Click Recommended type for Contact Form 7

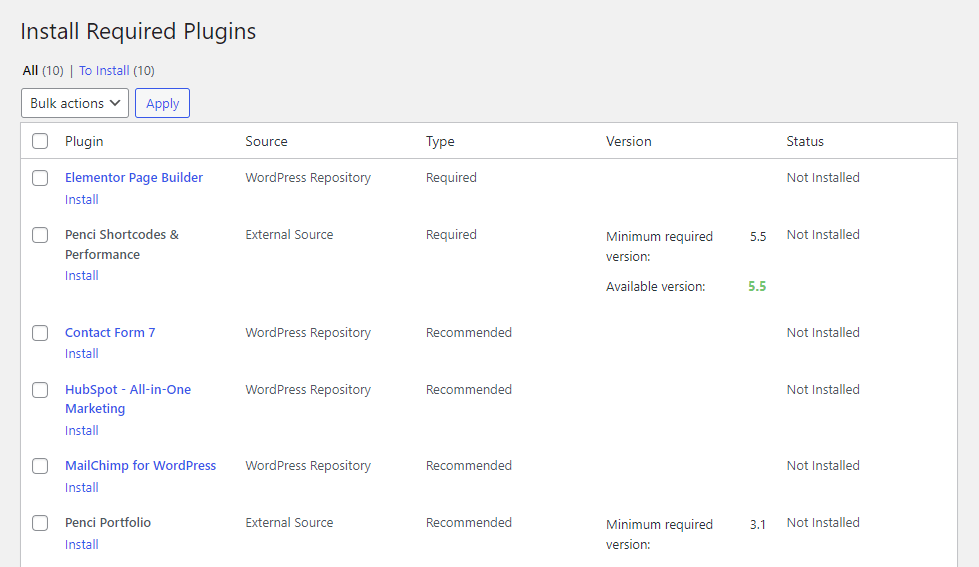click(469, 332)
